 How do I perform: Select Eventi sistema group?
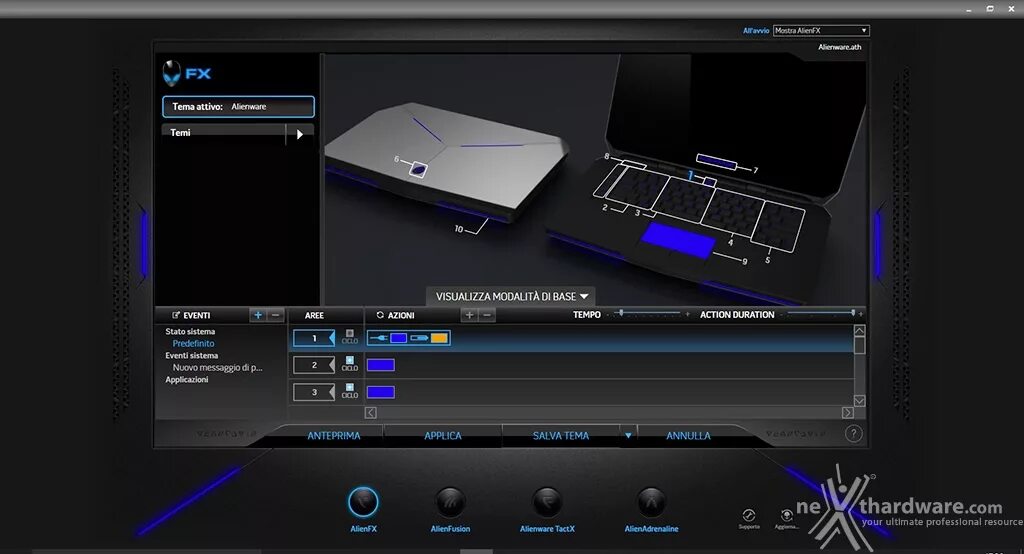pos(191,355)
